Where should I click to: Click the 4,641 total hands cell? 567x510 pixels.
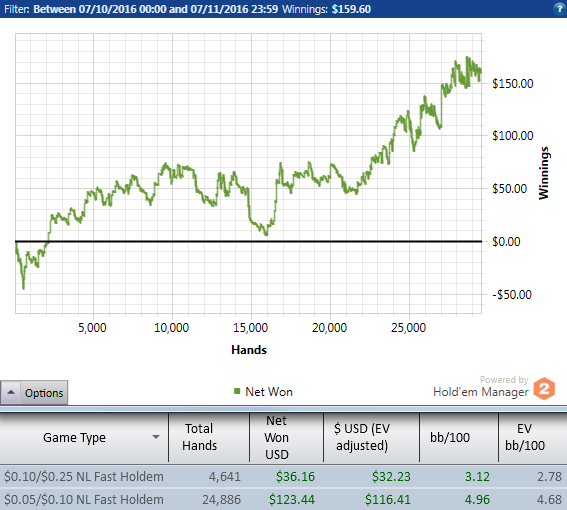pyautogui.click(x=225, y=476)
